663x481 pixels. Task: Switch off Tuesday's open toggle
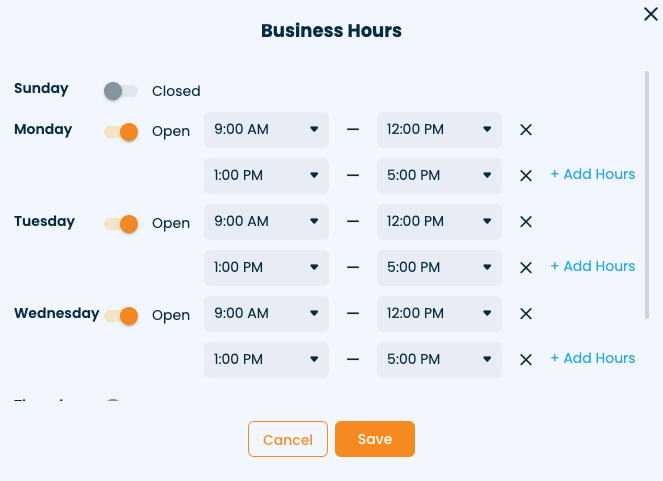[121, 223]
